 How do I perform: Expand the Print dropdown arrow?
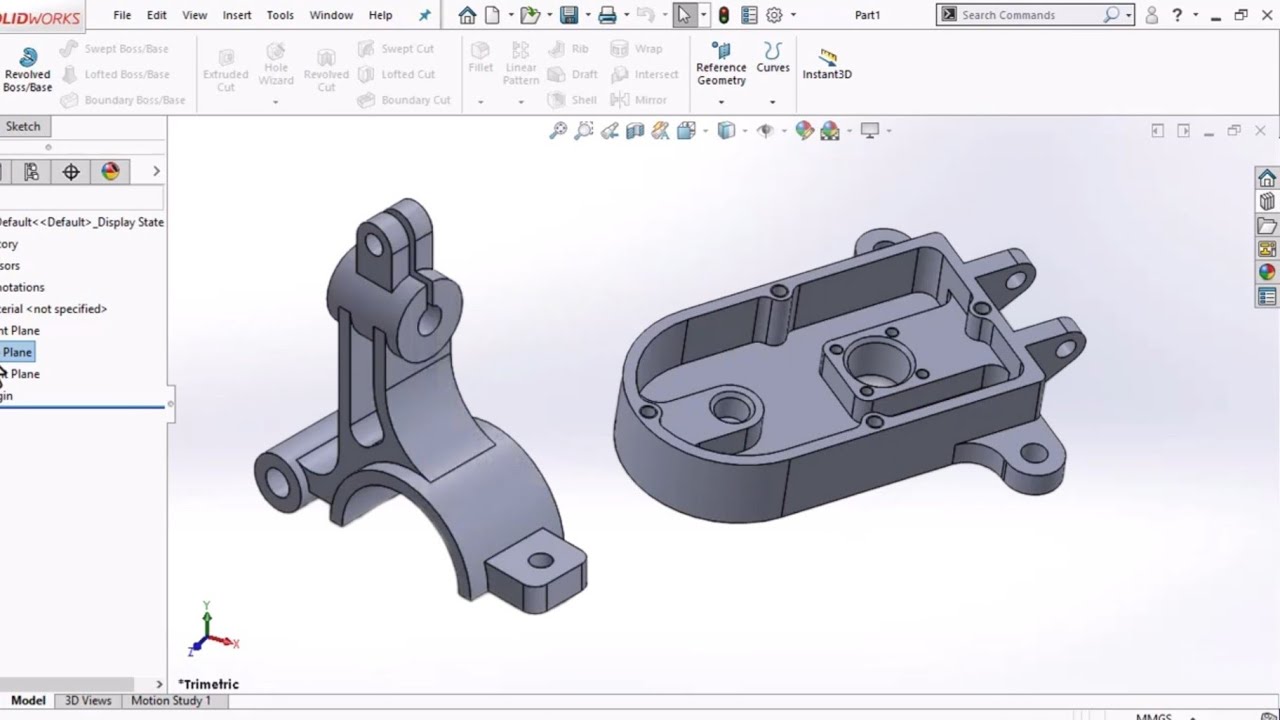(626, 15)
